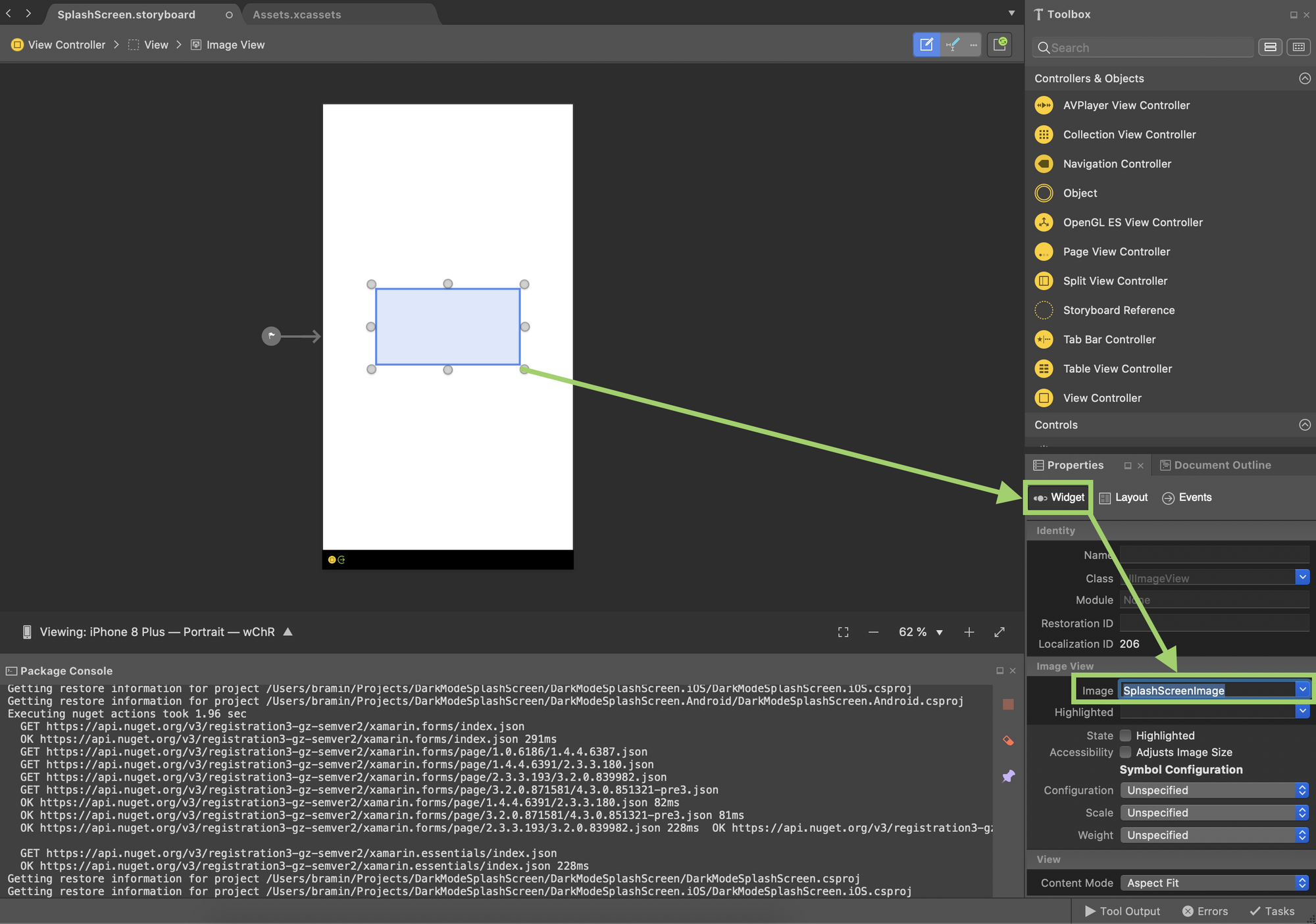The height and width of the screenshot is (924, 1316).
Task: Switch to the Assets.xcassets tab
Action: coord(297,14)
